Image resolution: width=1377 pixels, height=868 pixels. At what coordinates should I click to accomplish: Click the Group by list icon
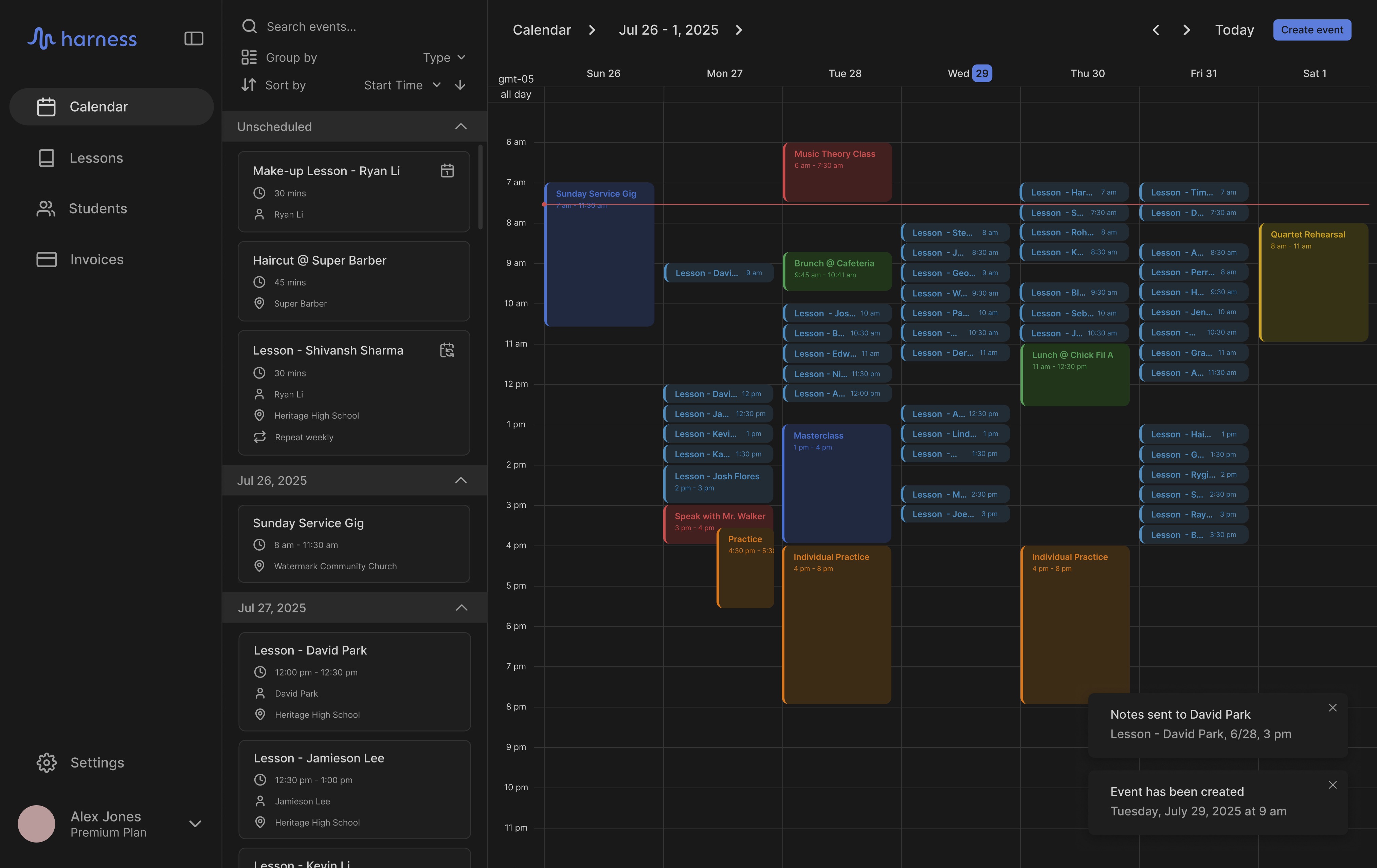(x=249, y=57)
